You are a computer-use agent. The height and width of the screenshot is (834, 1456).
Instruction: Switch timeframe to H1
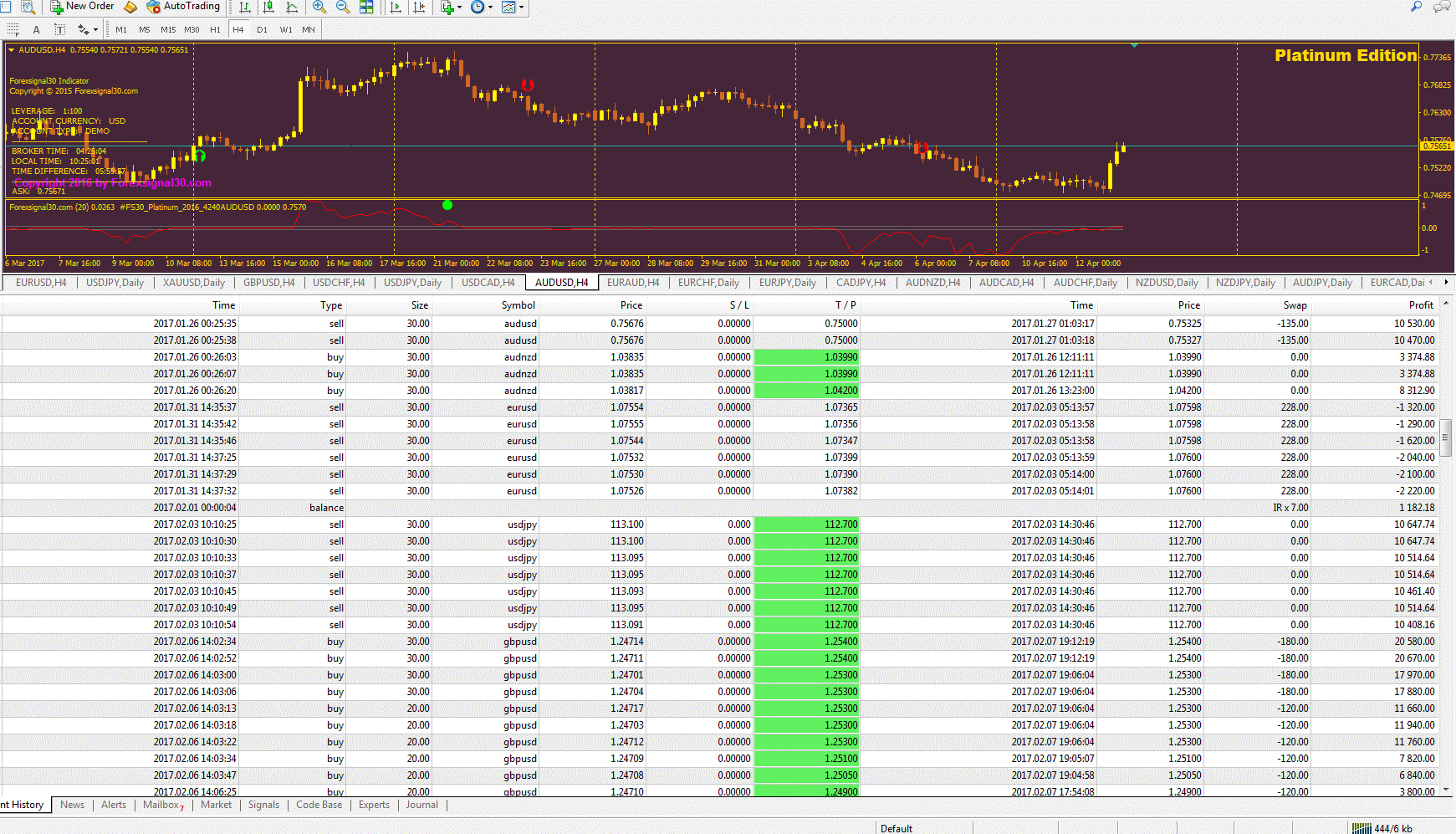(x=215, y=29)
